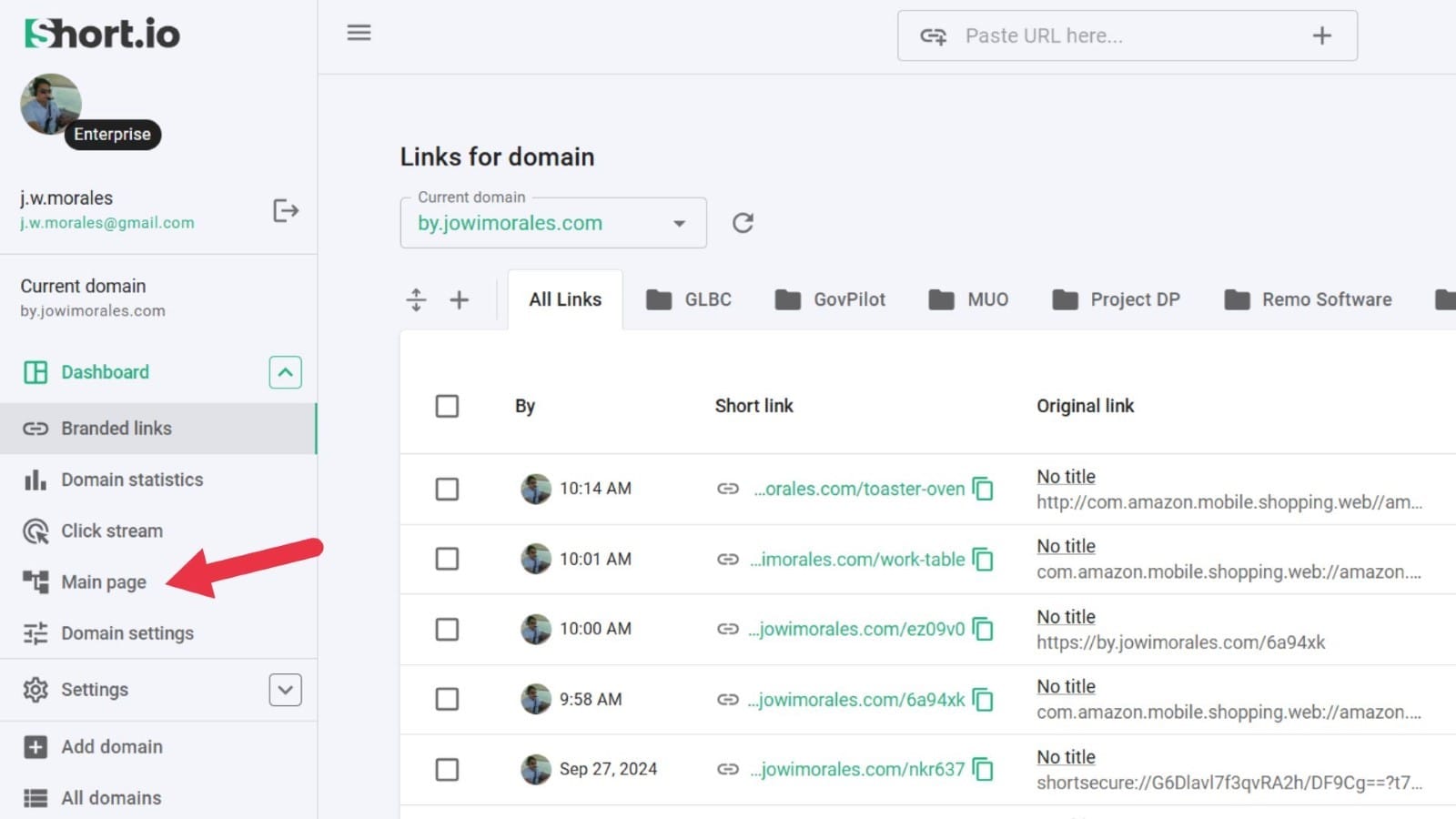Open the MUO folder tab
Image resolution: width=1456 pixels, height=819 pixels.
(968, 299)
